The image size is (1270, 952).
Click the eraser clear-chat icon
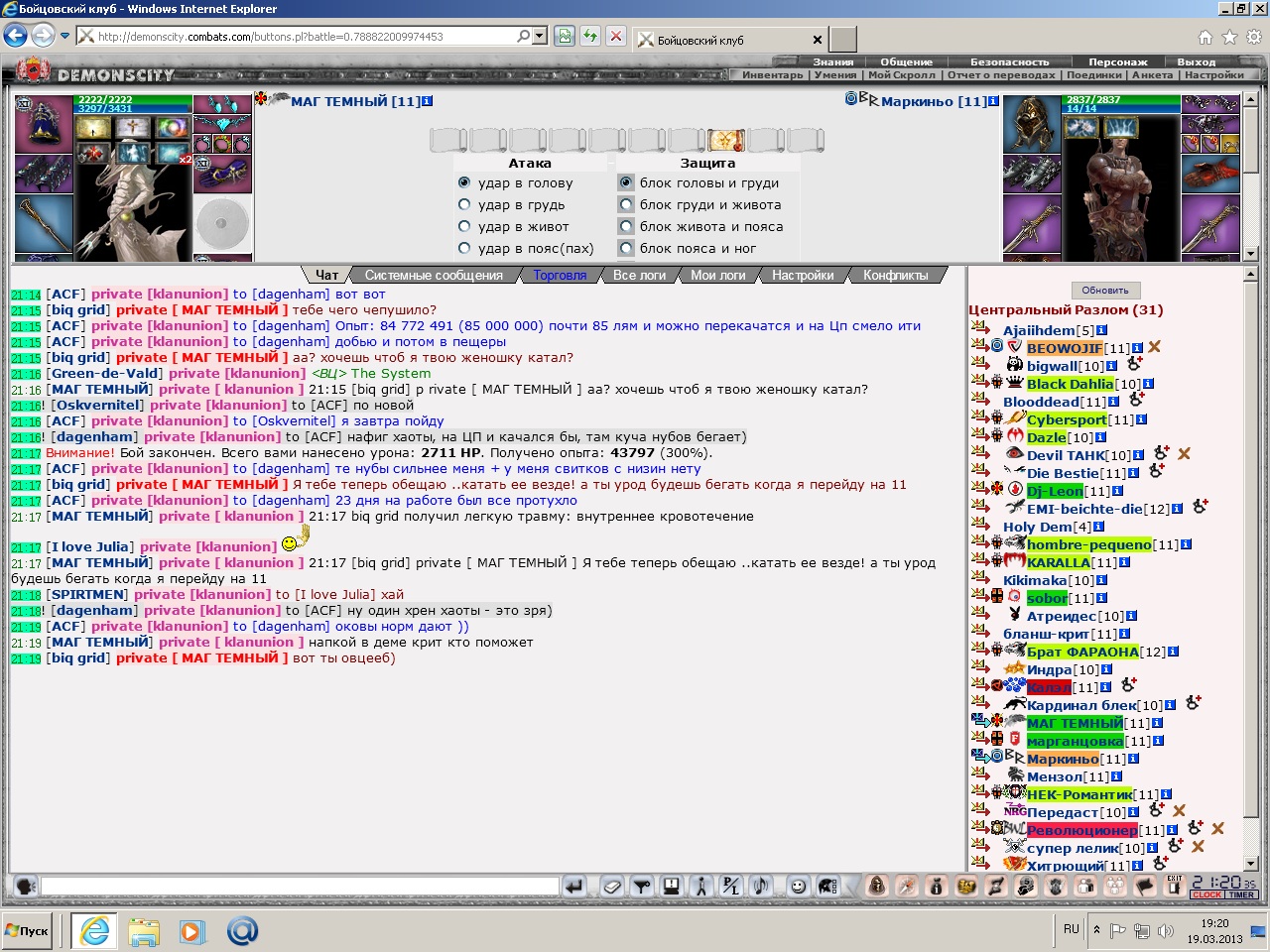[612, 887]
